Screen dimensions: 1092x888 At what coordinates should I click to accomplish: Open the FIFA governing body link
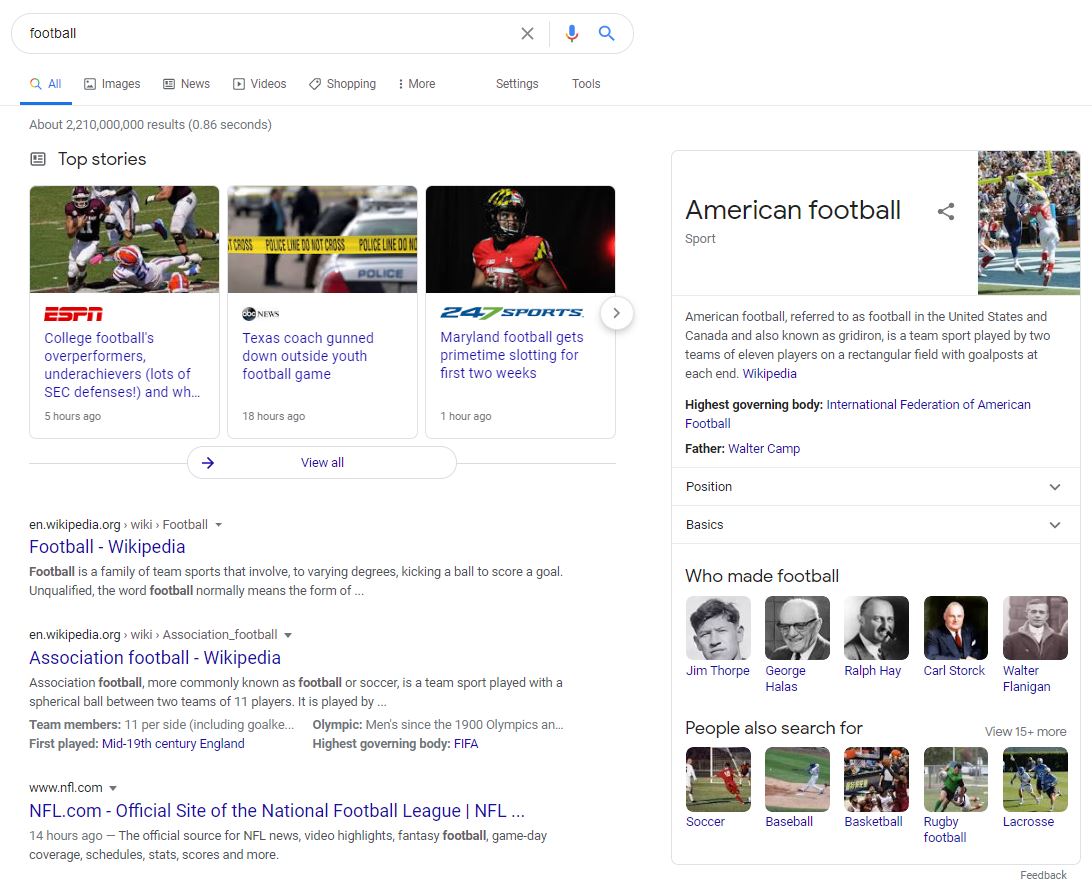(466, 744)
